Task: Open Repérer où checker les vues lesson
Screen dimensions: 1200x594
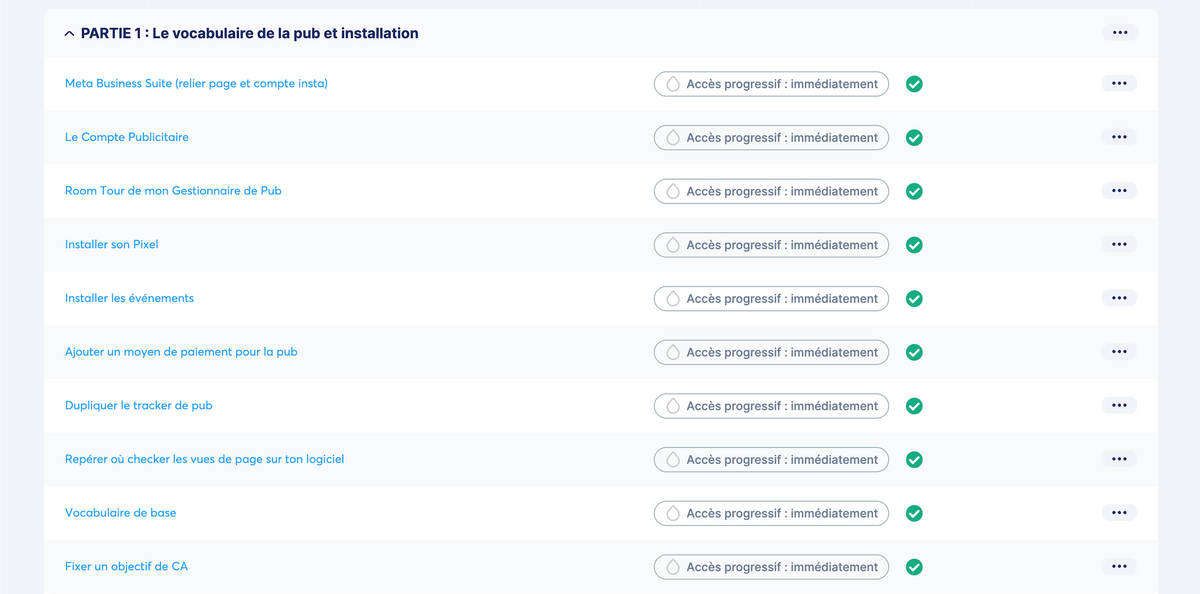Action: tap(205, 460)
